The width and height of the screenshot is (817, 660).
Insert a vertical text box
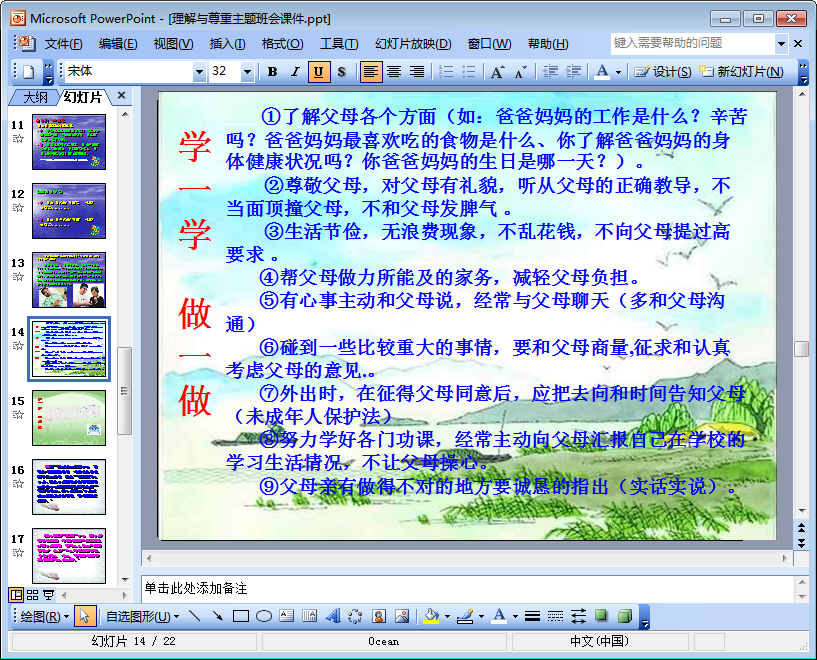coord(310,617)
